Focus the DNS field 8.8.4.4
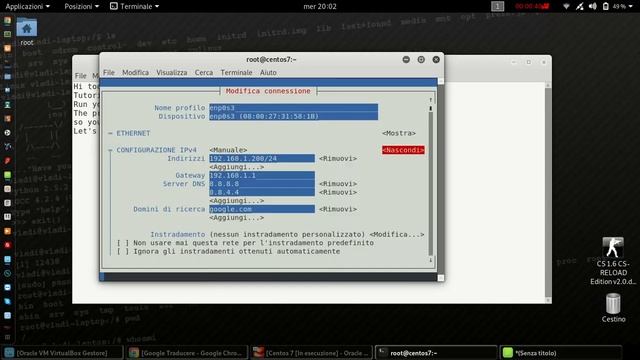Screen dimensions: 640x360 (262, 192)
